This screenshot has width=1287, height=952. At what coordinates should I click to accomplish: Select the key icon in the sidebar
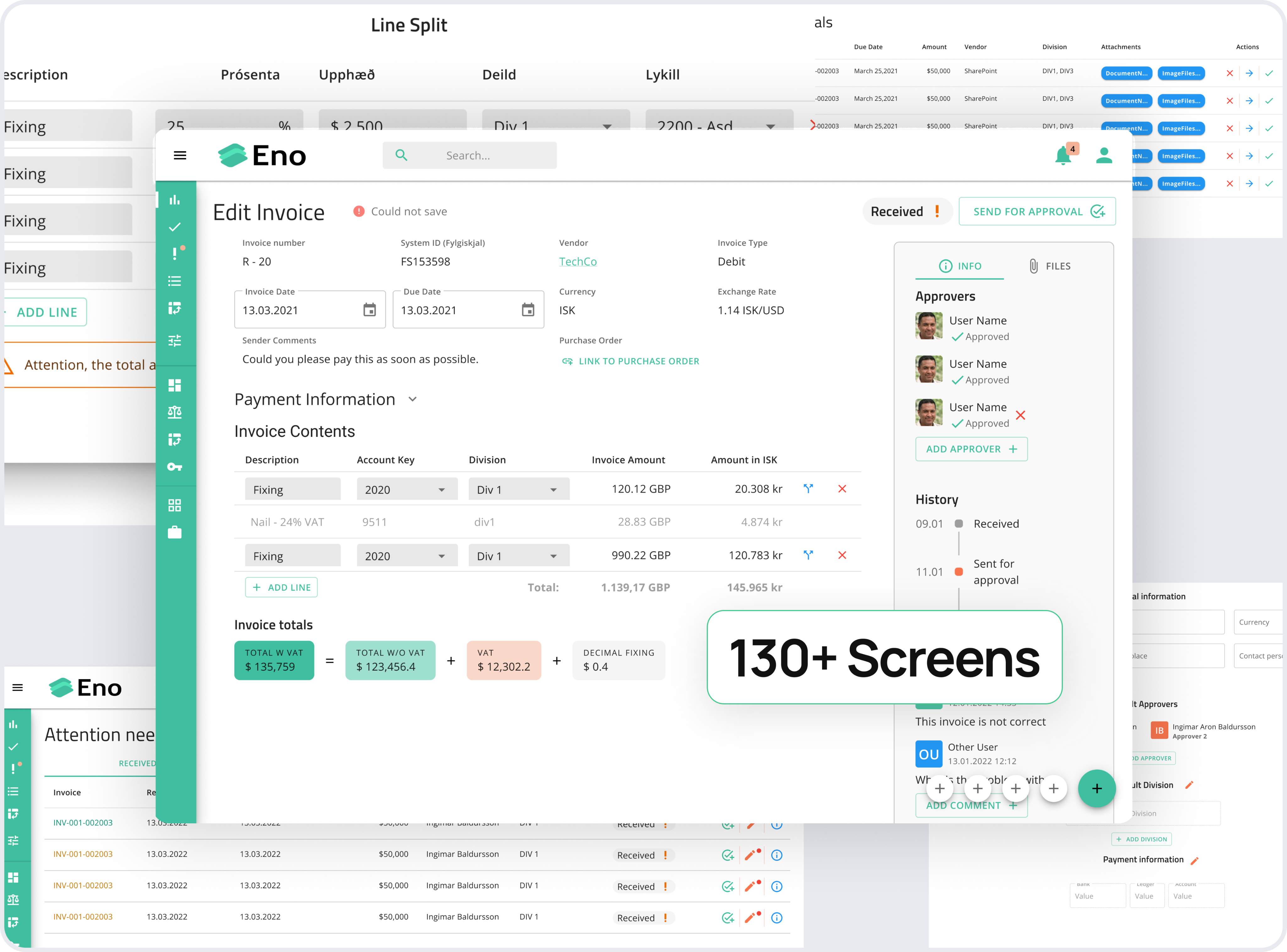coord(175,467)
